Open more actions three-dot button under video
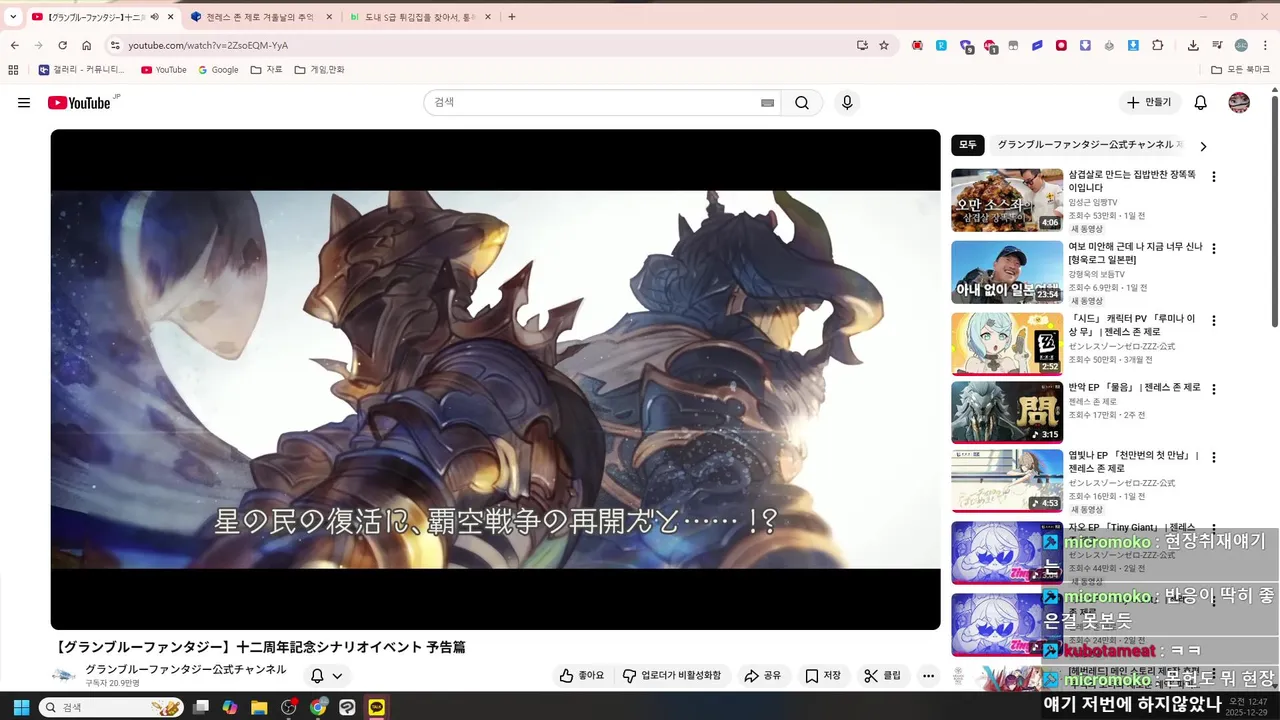 click(x=928, y=676)
